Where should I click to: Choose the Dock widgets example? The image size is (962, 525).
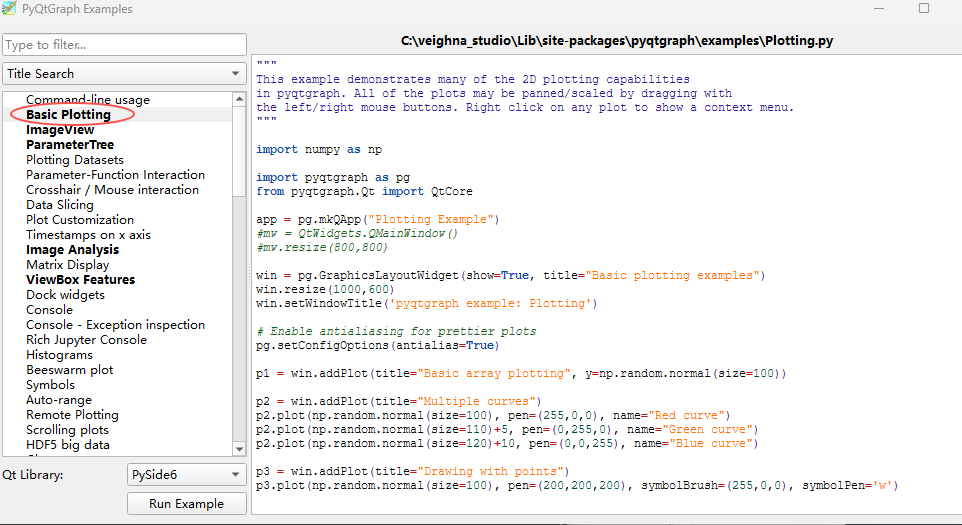(65, 295)
